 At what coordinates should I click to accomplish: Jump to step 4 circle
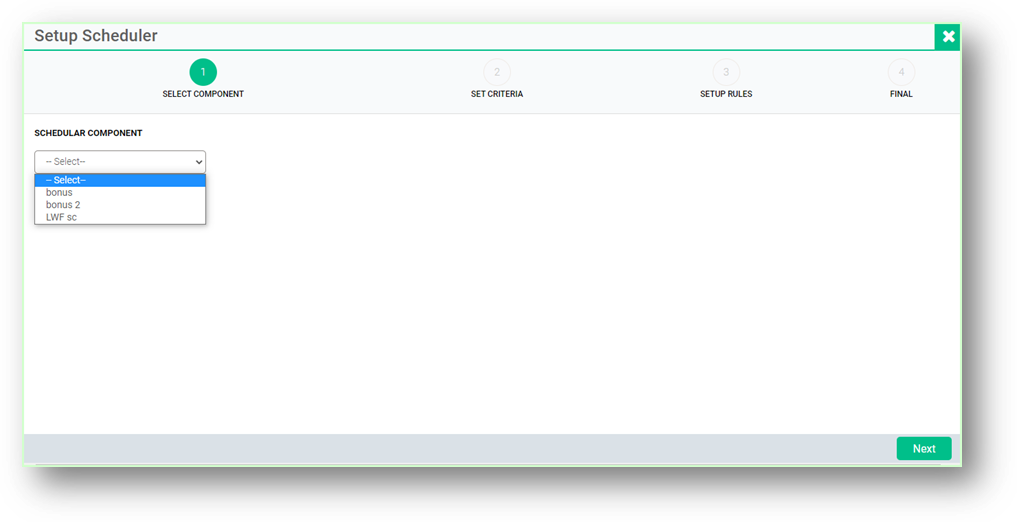coord(901,72)
